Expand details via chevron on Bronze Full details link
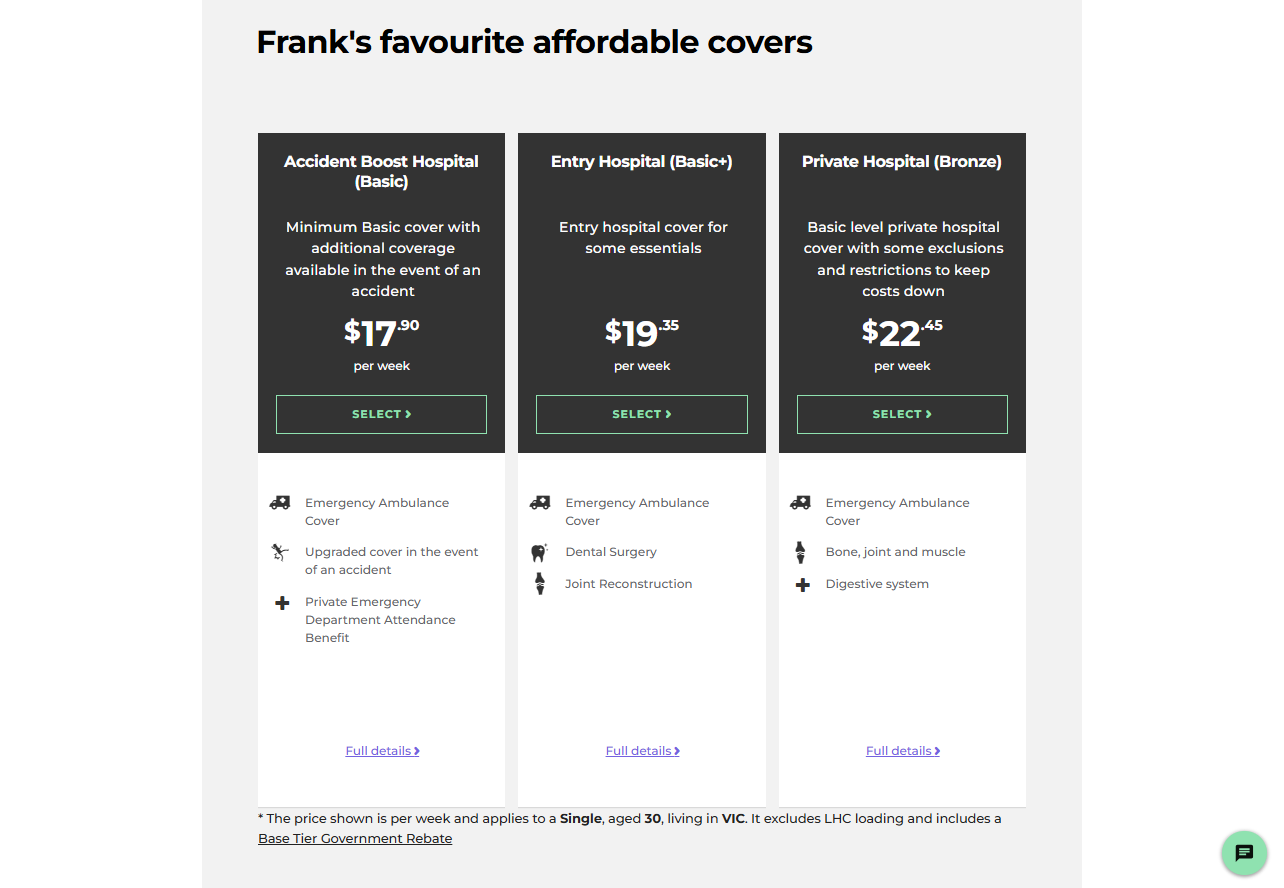 coord(937,750)
